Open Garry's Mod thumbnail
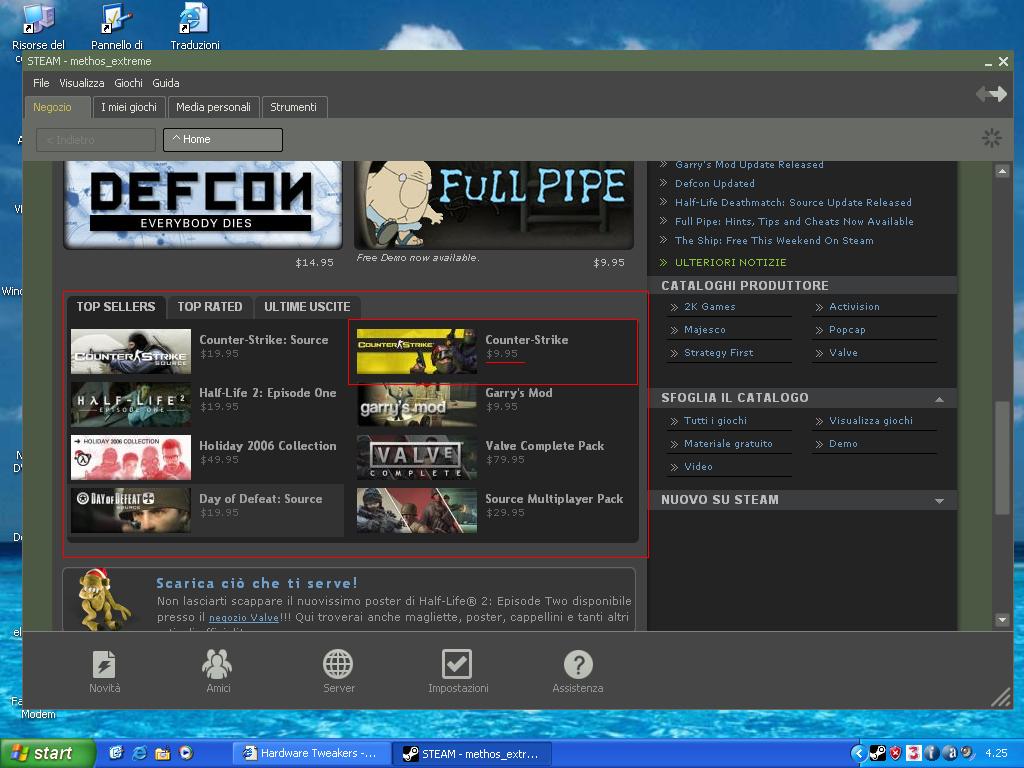 point(417,404)
